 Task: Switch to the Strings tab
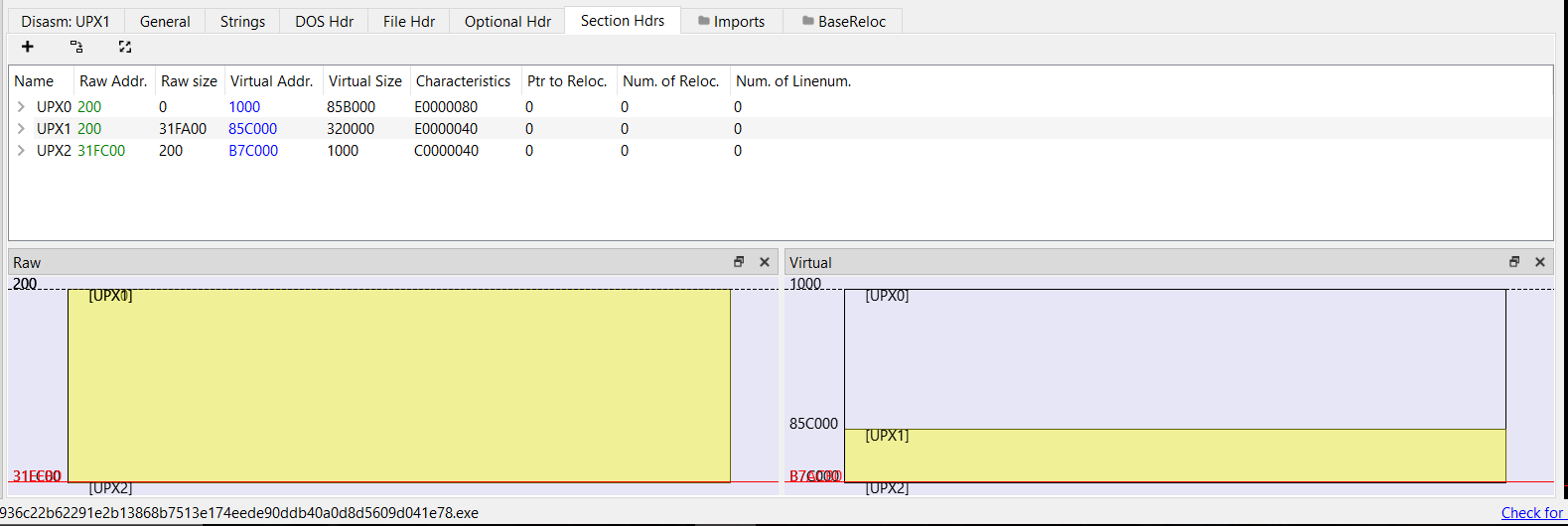pyautogui.click(x=242, y=21)
